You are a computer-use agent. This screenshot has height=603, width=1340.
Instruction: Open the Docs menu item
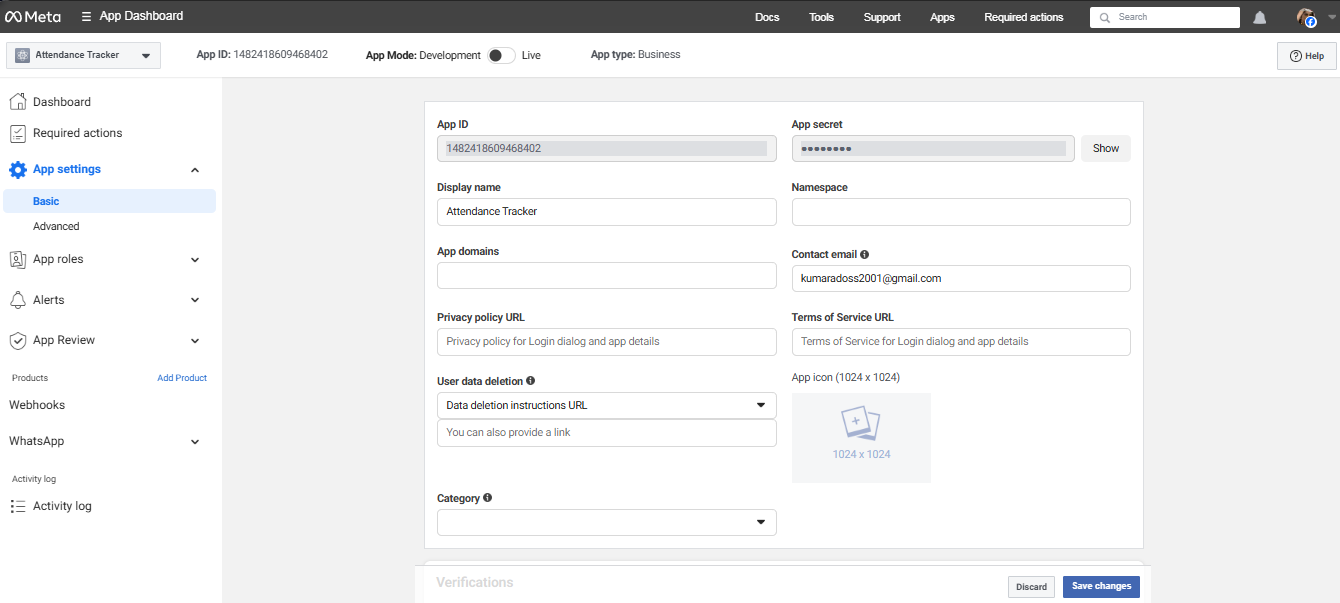point(767,16)
